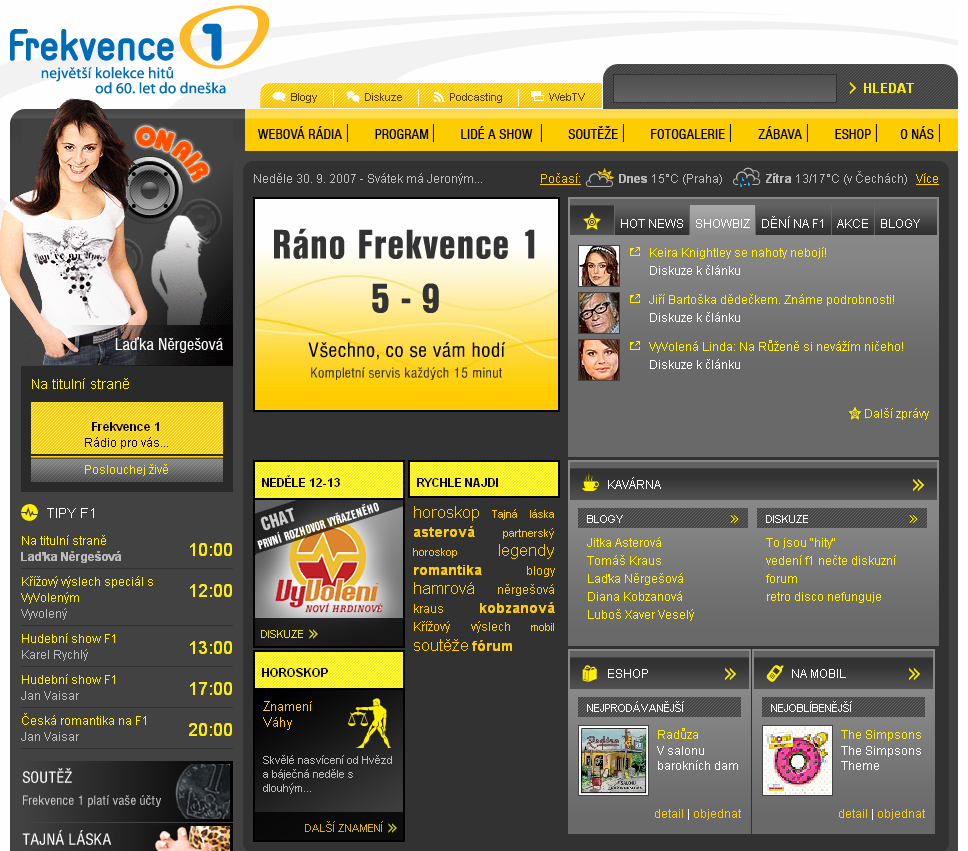
Task: Click the Eshop shopping bag icon
Action: pos(590,674)
